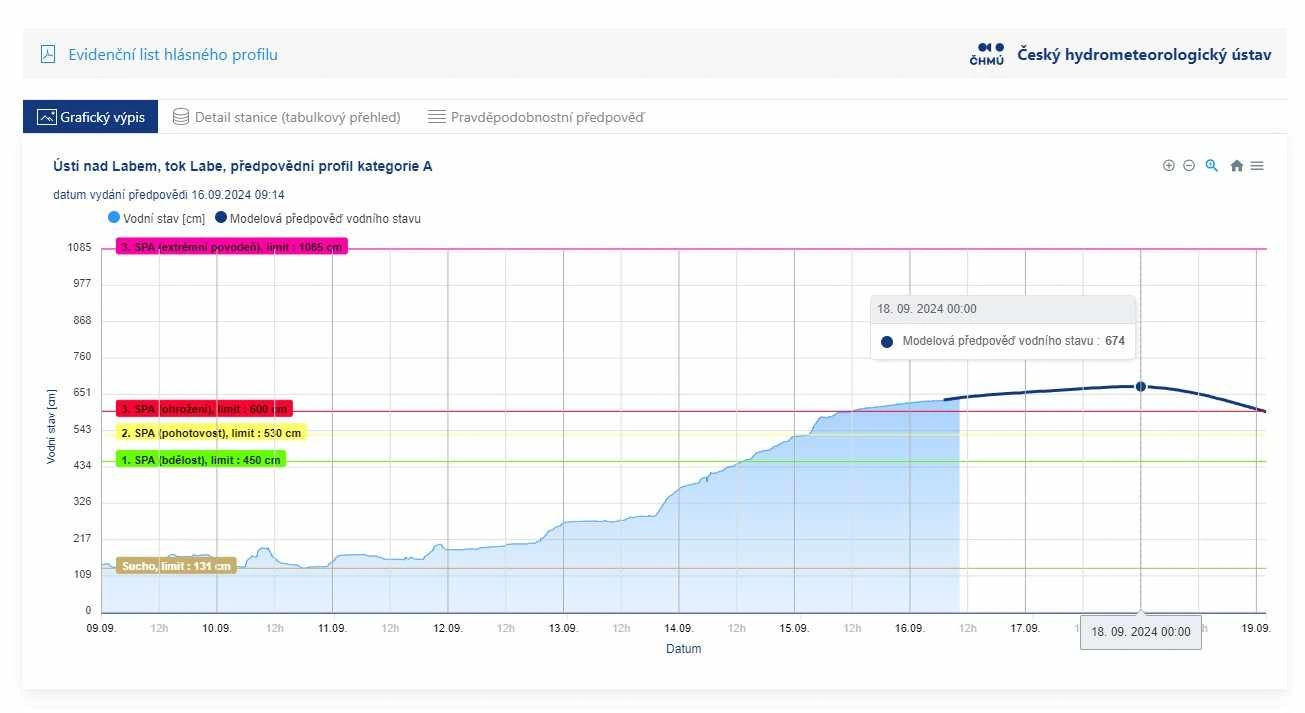Image resolution: width=1305 pixels, height=713 pixels.
Task: Click the chart zoom in plus icon
Action: click(1168, 166)
